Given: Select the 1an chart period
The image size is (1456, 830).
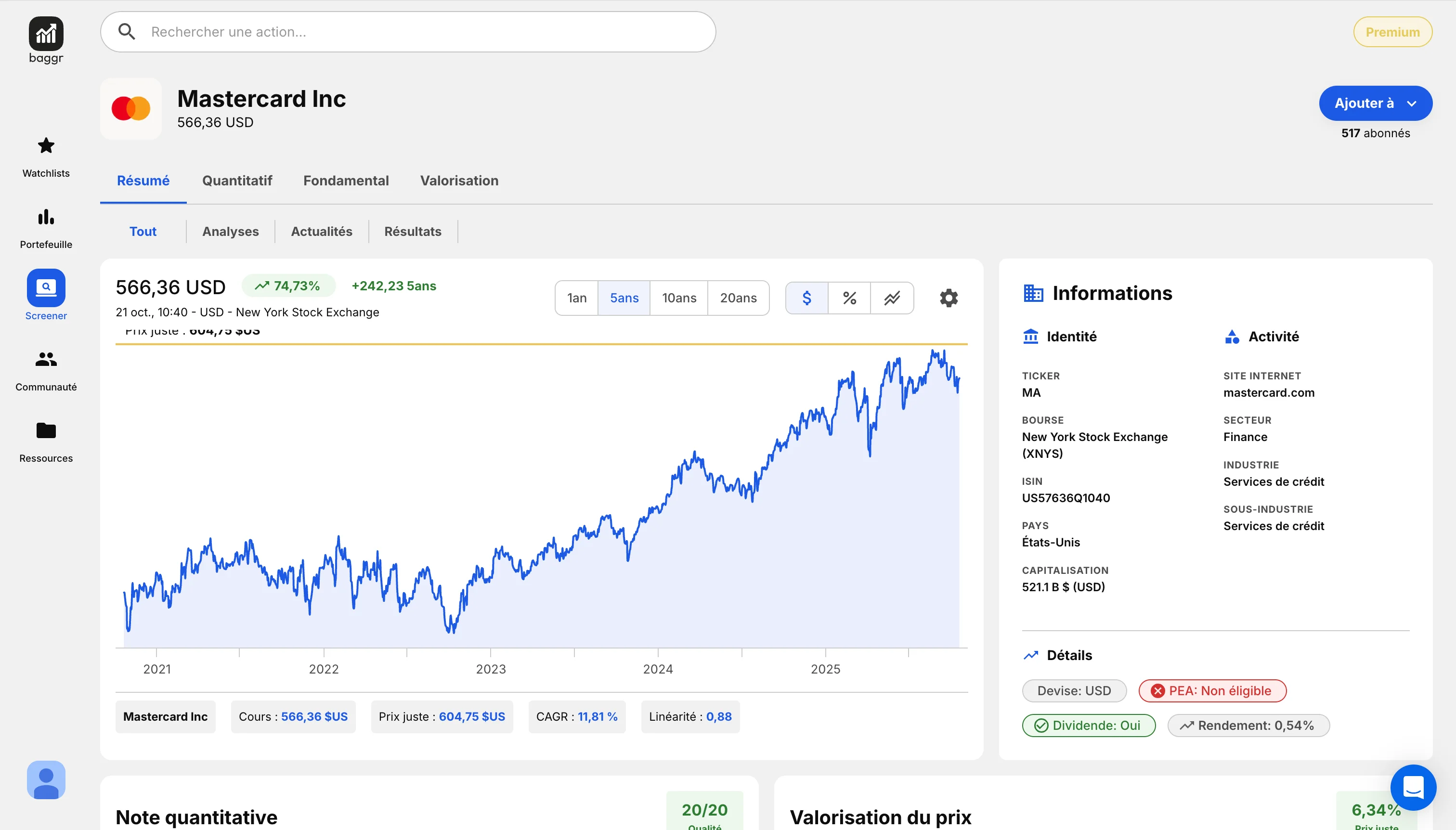Looking at the screenshot, I should tap(576, 298).
